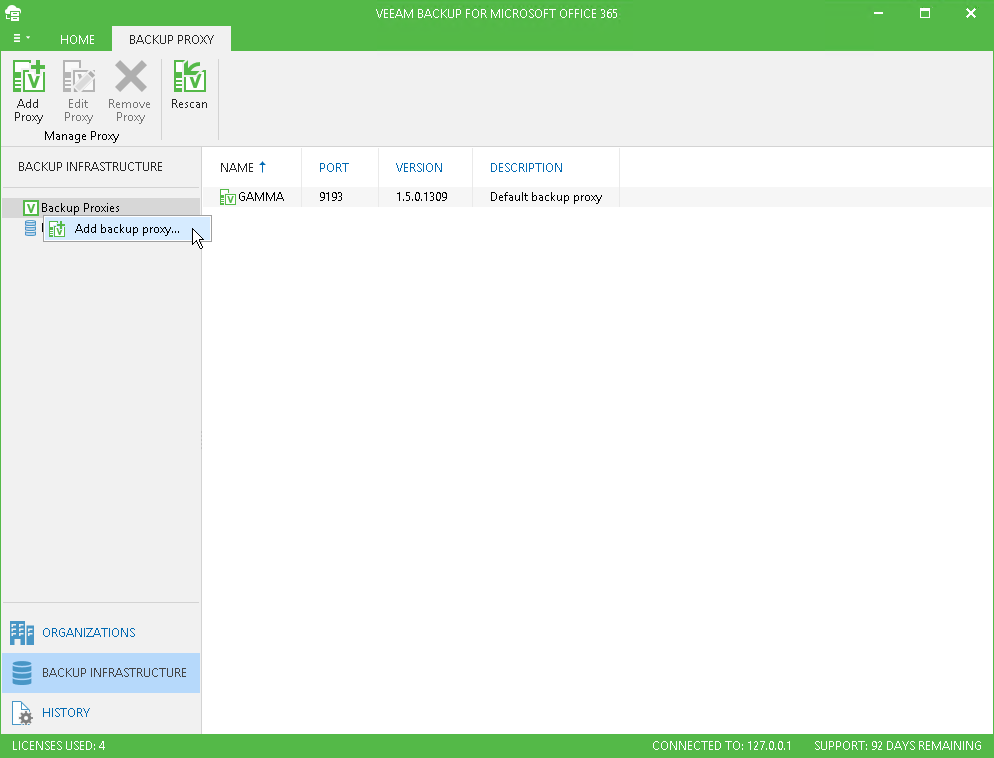Maximize the Veeam window

(x=925, y=13)
